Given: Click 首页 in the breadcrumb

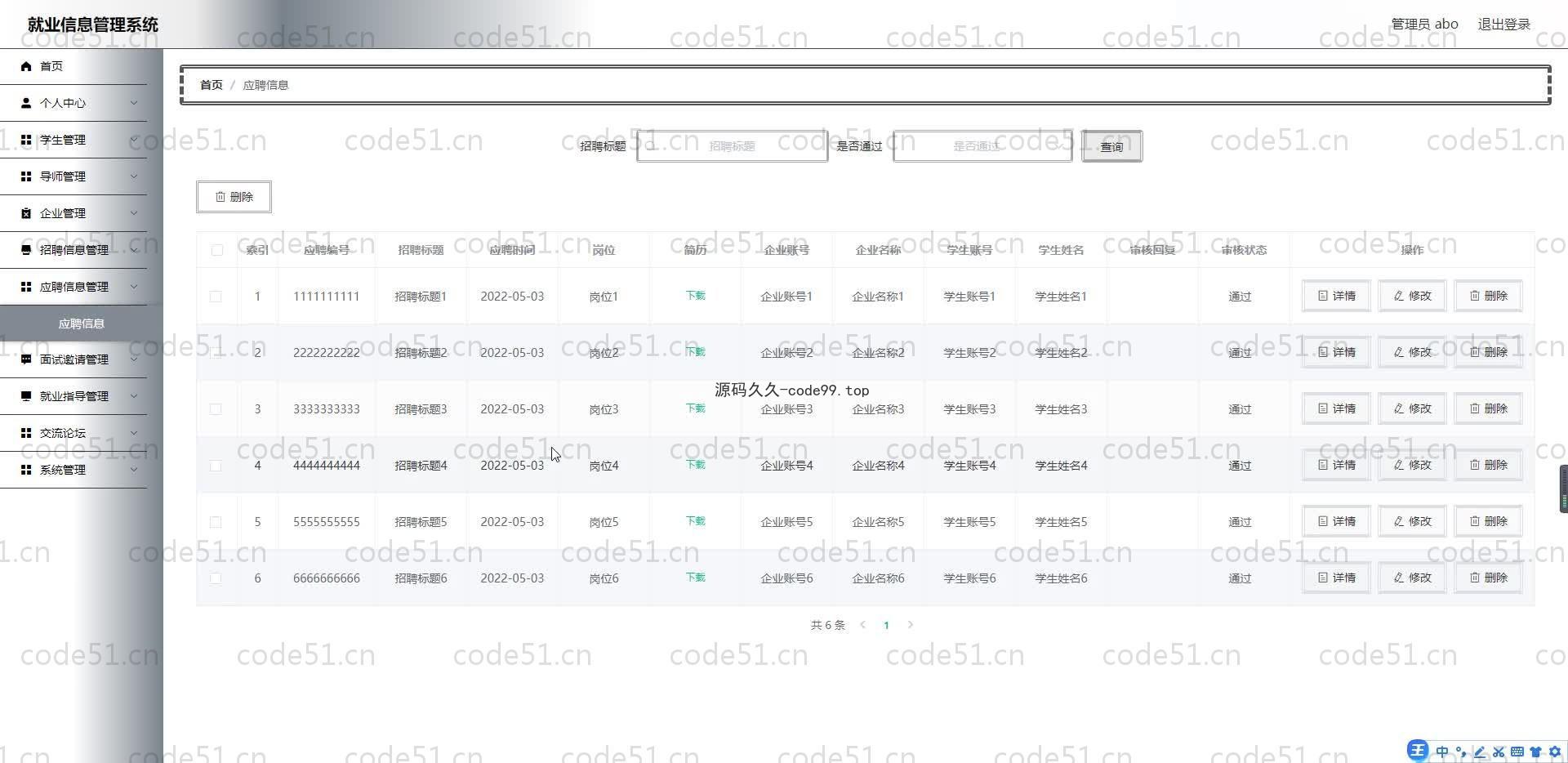Looking at the screenshot, I should 212,85.
